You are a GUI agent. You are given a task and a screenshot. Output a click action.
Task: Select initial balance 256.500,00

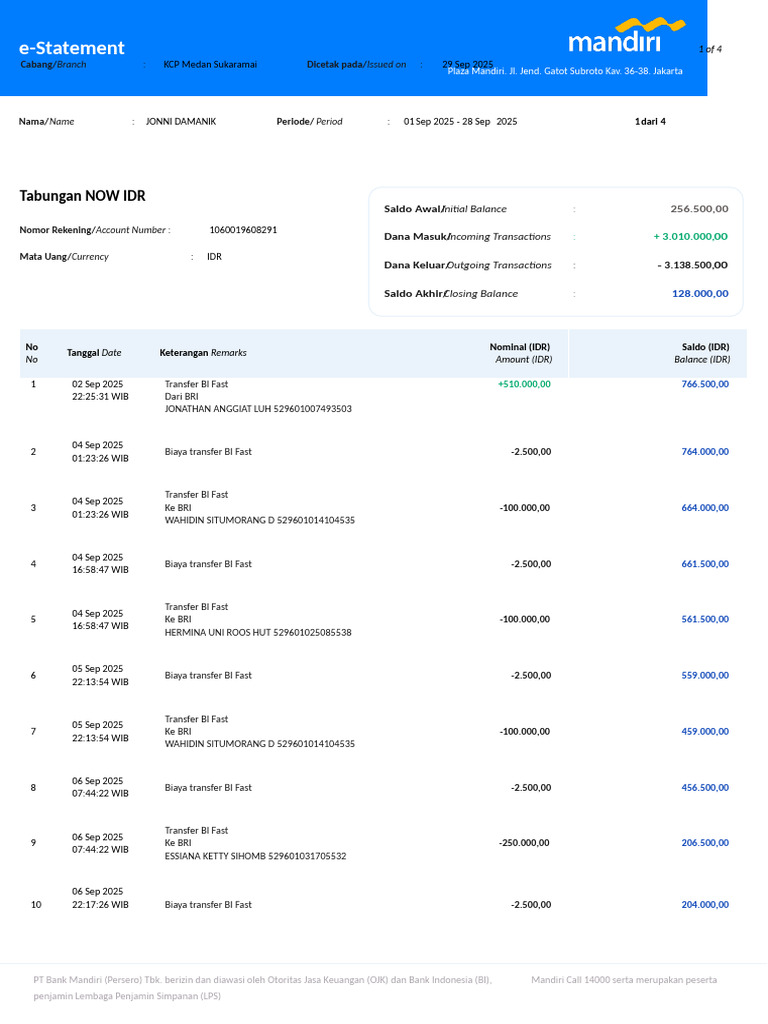(x=699, y=209)
